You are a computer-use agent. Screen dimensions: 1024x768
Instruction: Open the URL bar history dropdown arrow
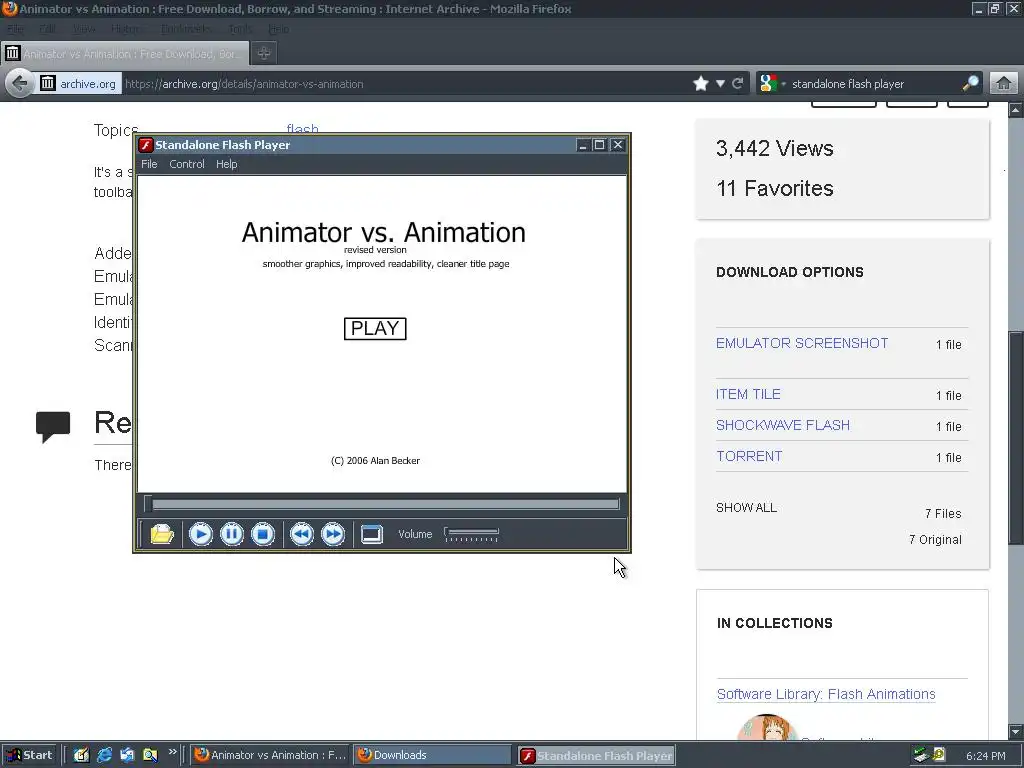click(x=720, y=84)
